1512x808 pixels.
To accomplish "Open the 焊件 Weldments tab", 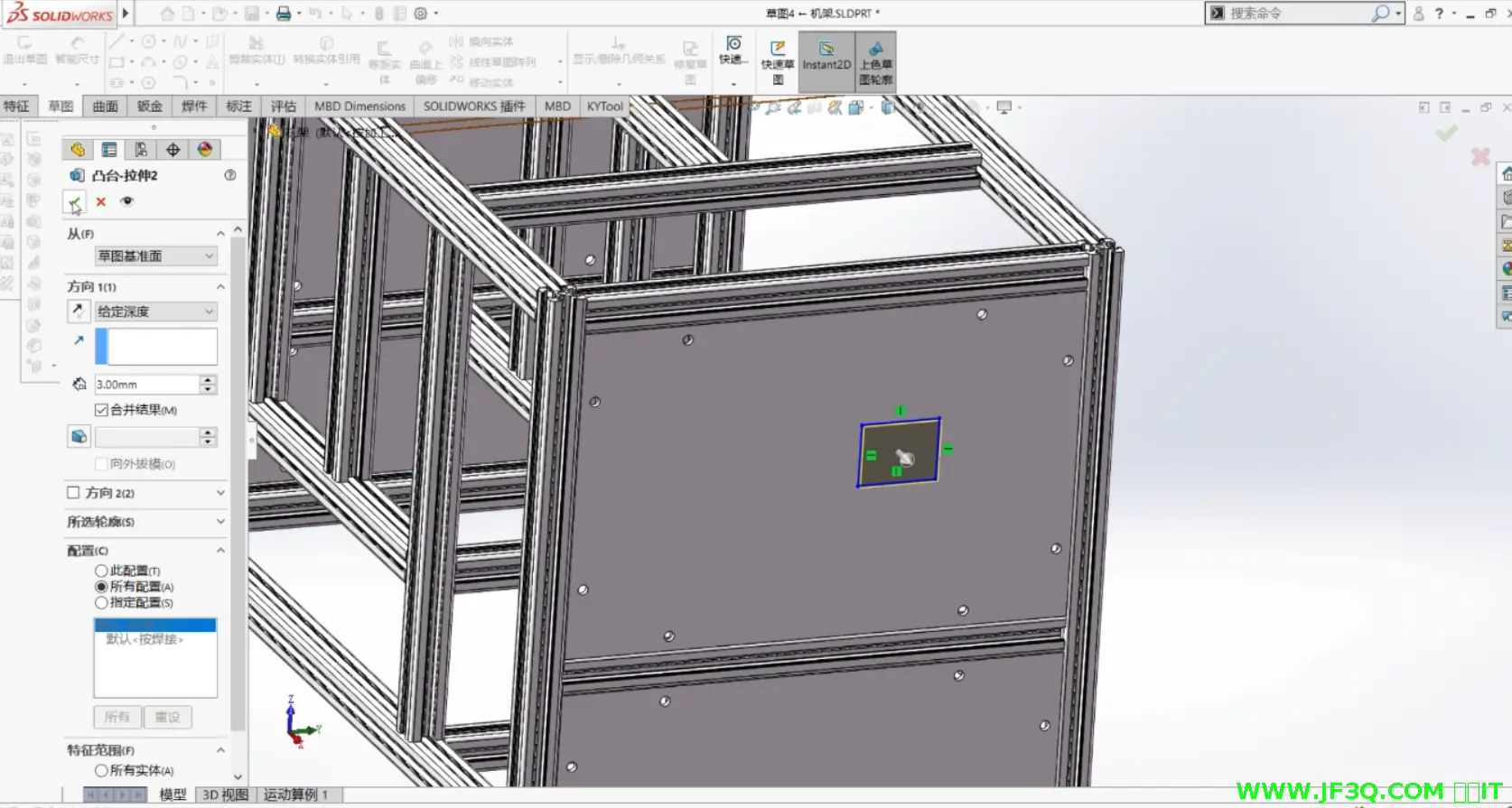I will (194, 107).
